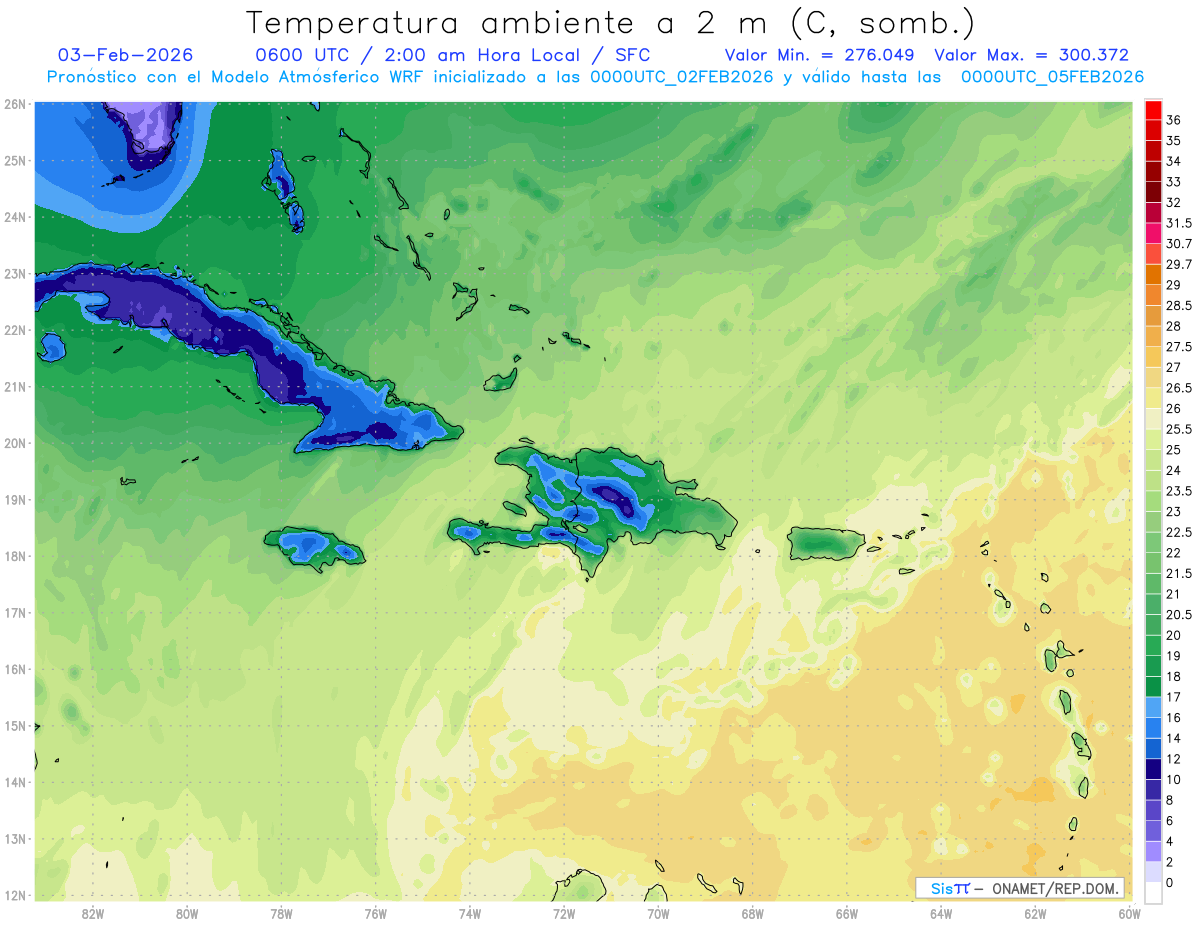Viewport: 1200px width, 927px height.
Task: Click longitude axis label '62W'
Action: (1035, 913)
